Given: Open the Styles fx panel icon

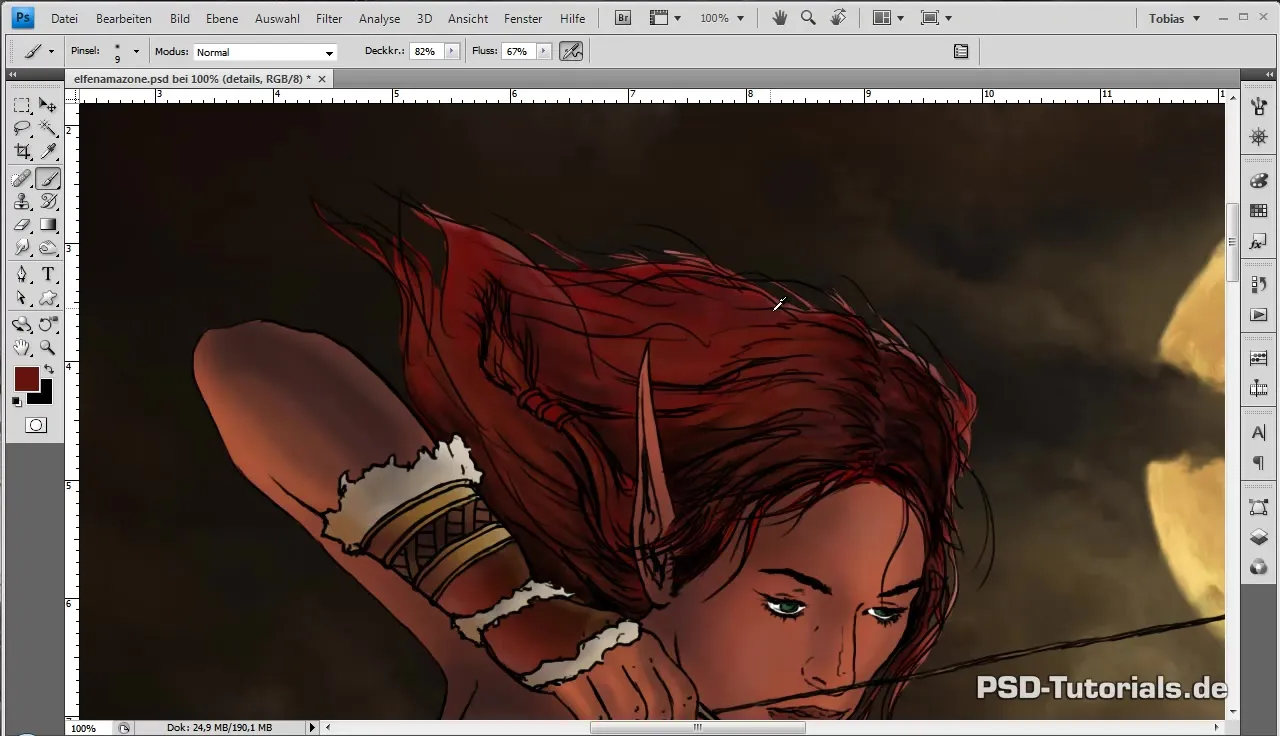Looking at the screenshot, I should point(1259,243).
